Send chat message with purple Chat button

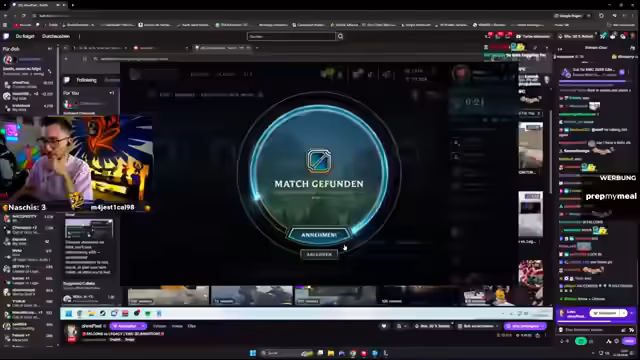tap(629, 341)
